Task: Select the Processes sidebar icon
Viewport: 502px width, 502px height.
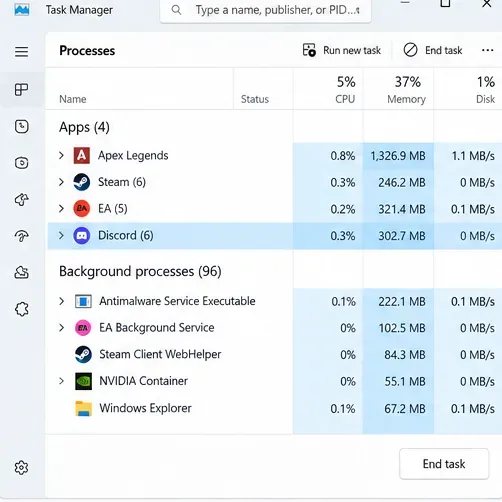Action: click(21, 89)
